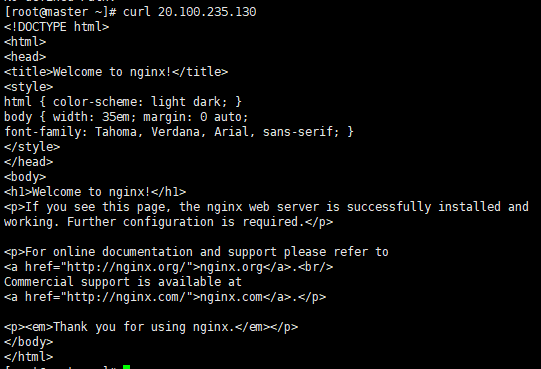Click the For online documentation line
Viewport: 541px width, 369px height.
(196, 252)
